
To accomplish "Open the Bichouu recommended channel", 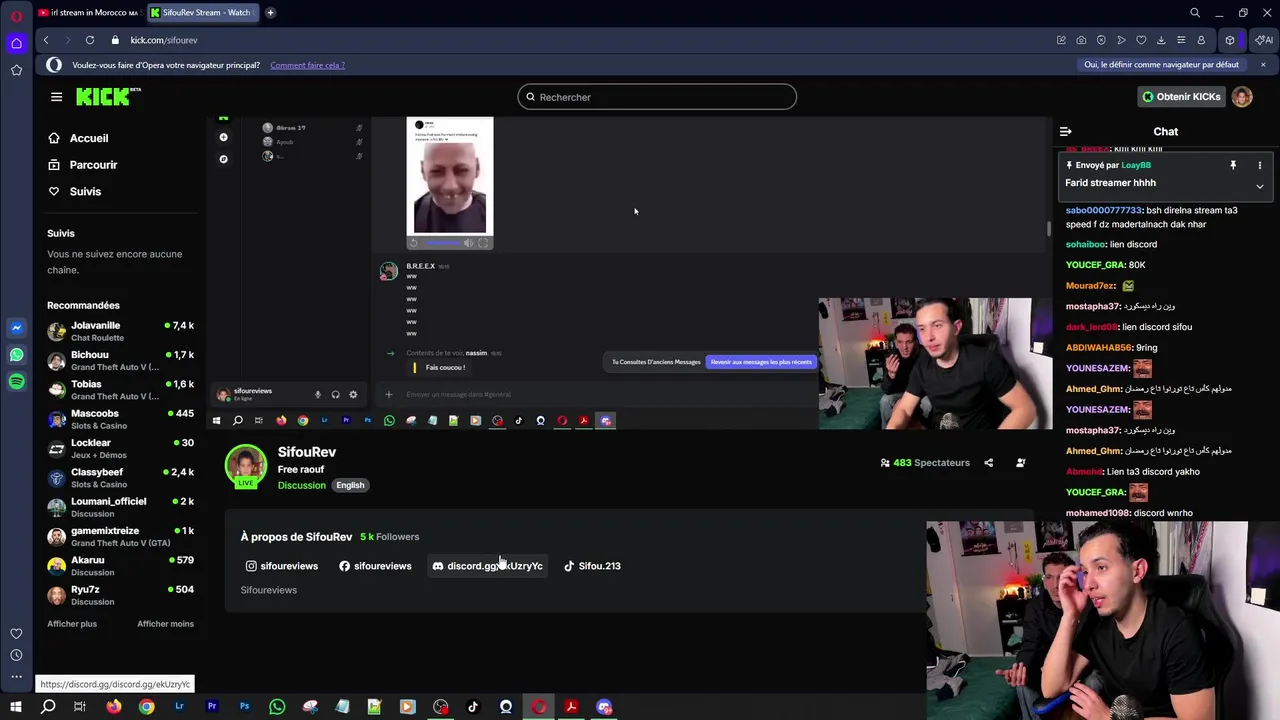I will [120, 360].
